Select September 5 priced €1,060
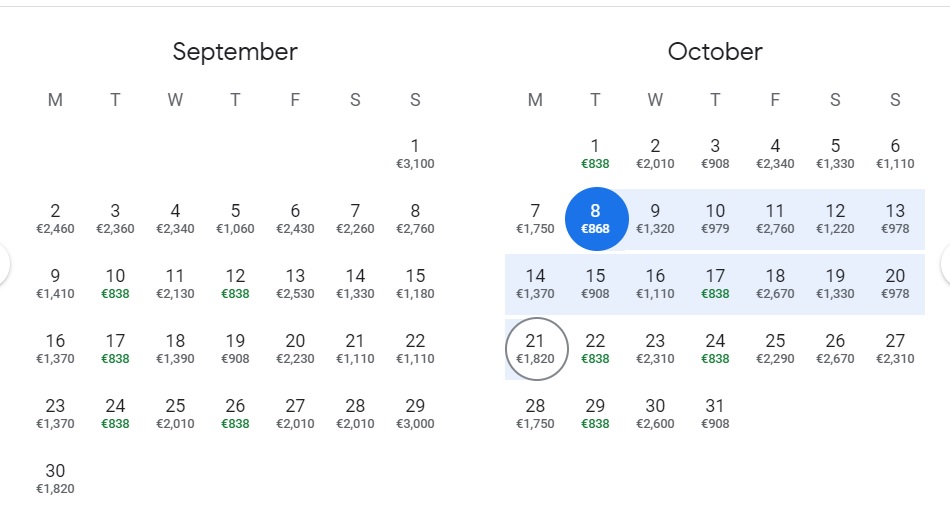Image resolution: width=950 pixels, height=518 pixels. click(235, 218)
